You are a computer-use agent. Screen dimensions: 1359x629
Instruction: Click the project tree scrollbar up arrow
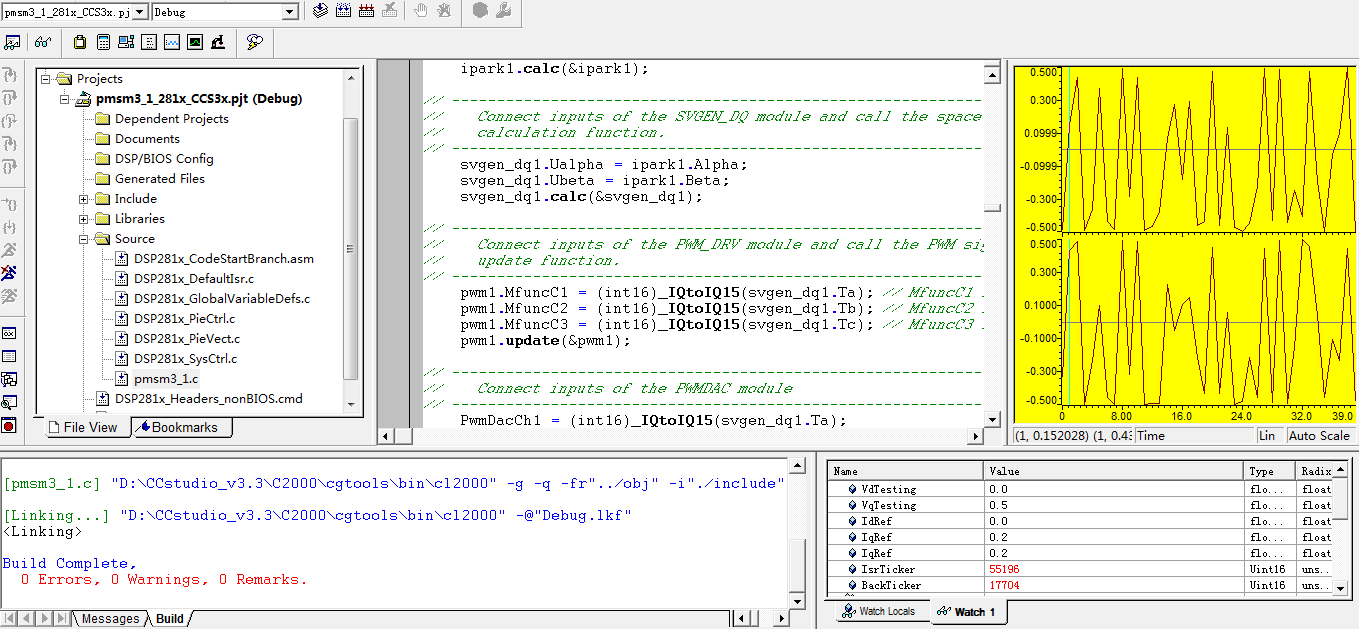(350, 77)
